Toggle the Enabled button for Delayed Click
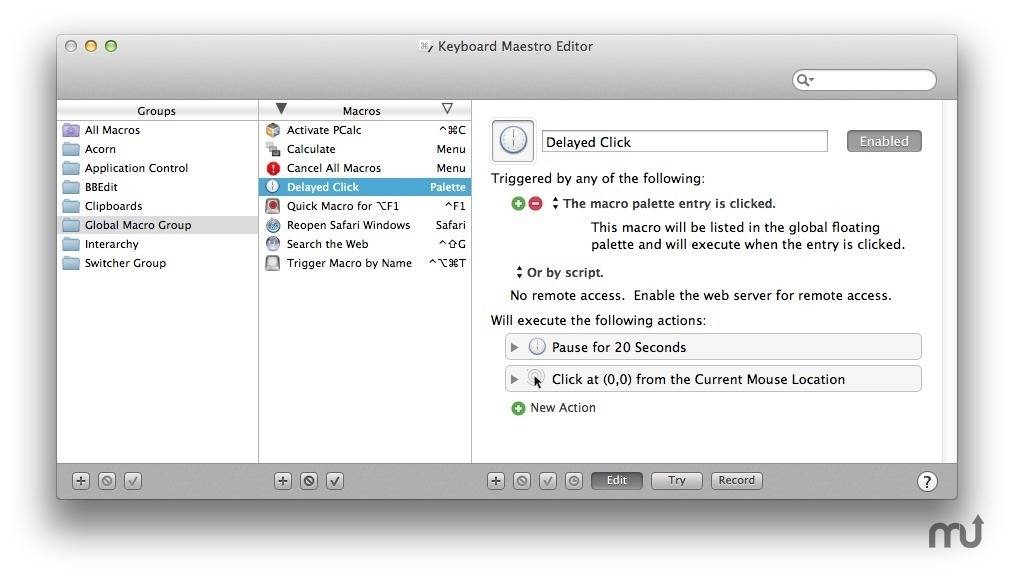 point(884,141)
